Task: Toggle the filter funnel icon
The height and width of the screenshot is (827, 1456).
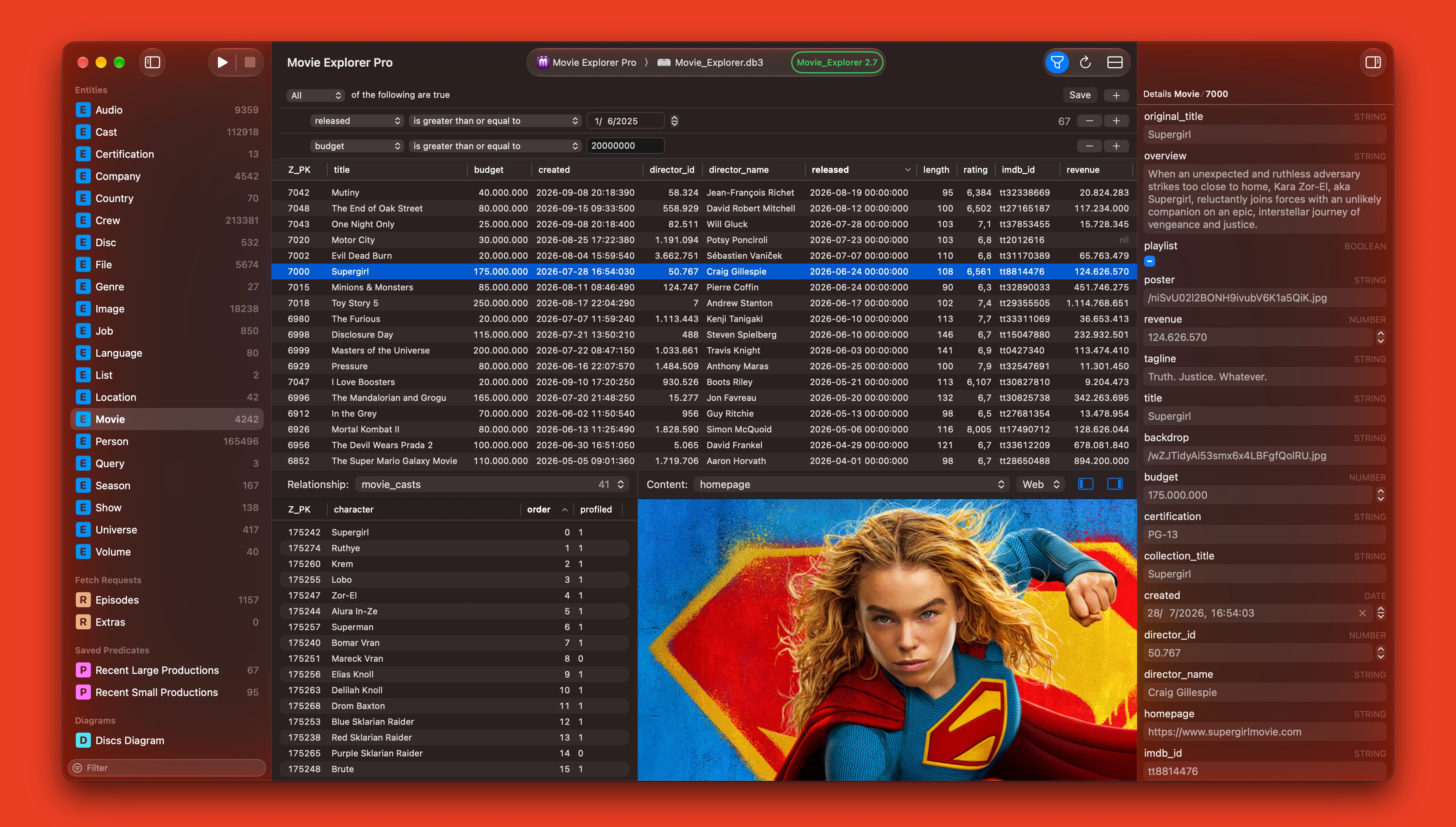Action: click(1056, 62)
